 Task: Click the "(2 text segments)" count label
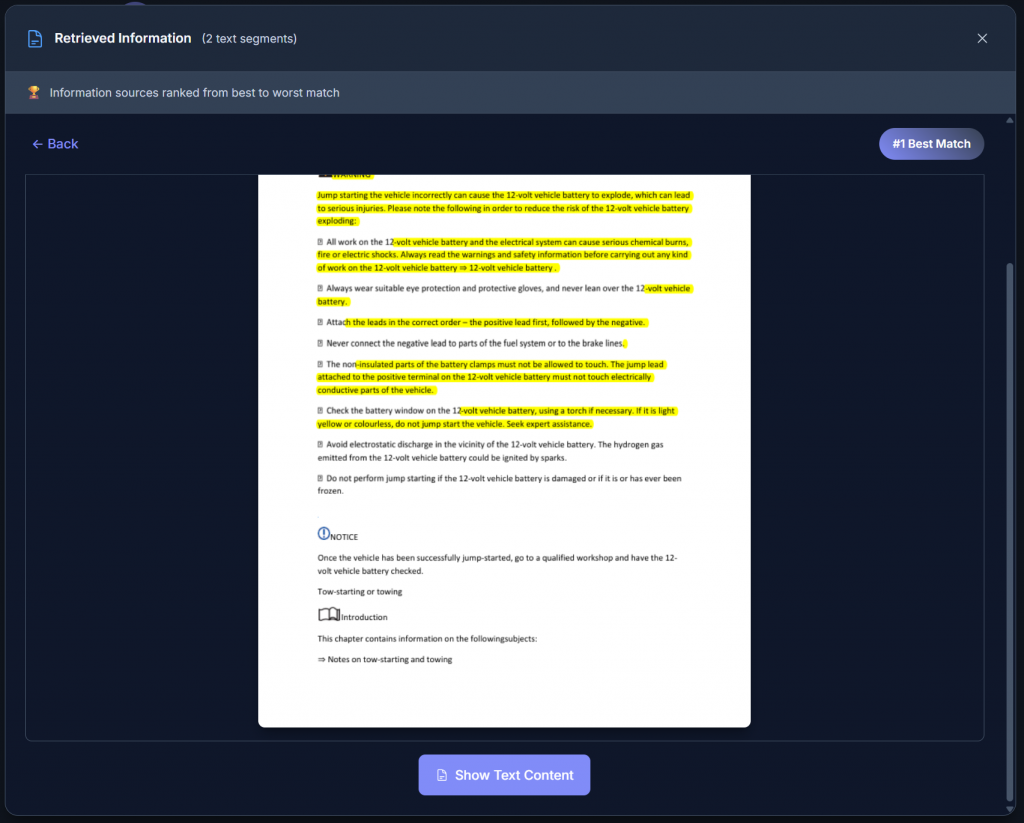click(x=249, y=39)
